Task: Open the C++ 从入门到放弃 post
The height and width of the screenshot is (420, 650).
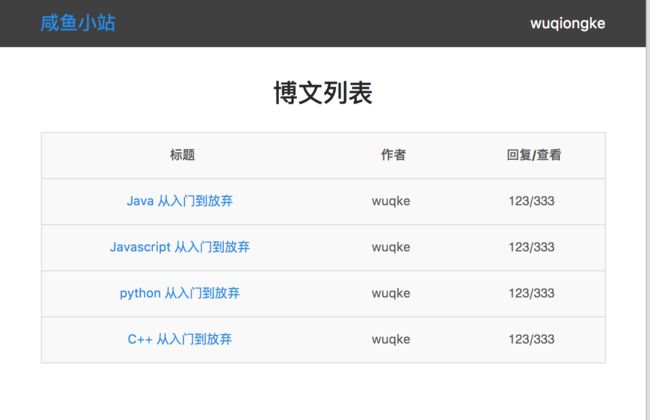Action: (180, 339)
